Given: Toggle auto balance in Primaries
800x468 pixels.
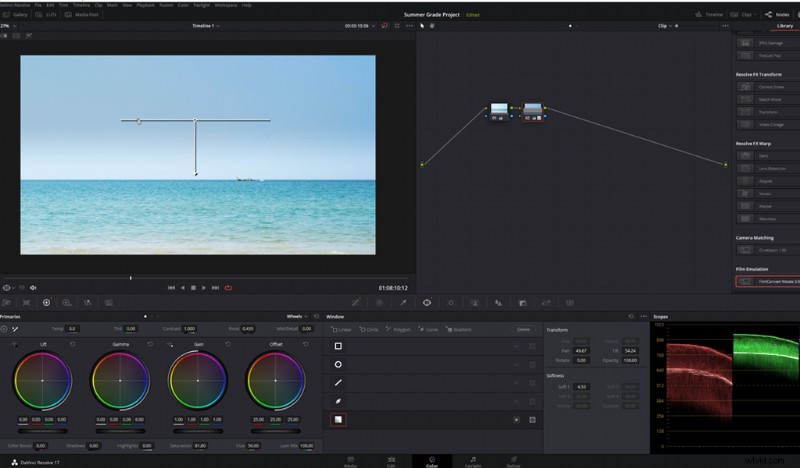Looking at the screenshot, I should click(4, 329).
